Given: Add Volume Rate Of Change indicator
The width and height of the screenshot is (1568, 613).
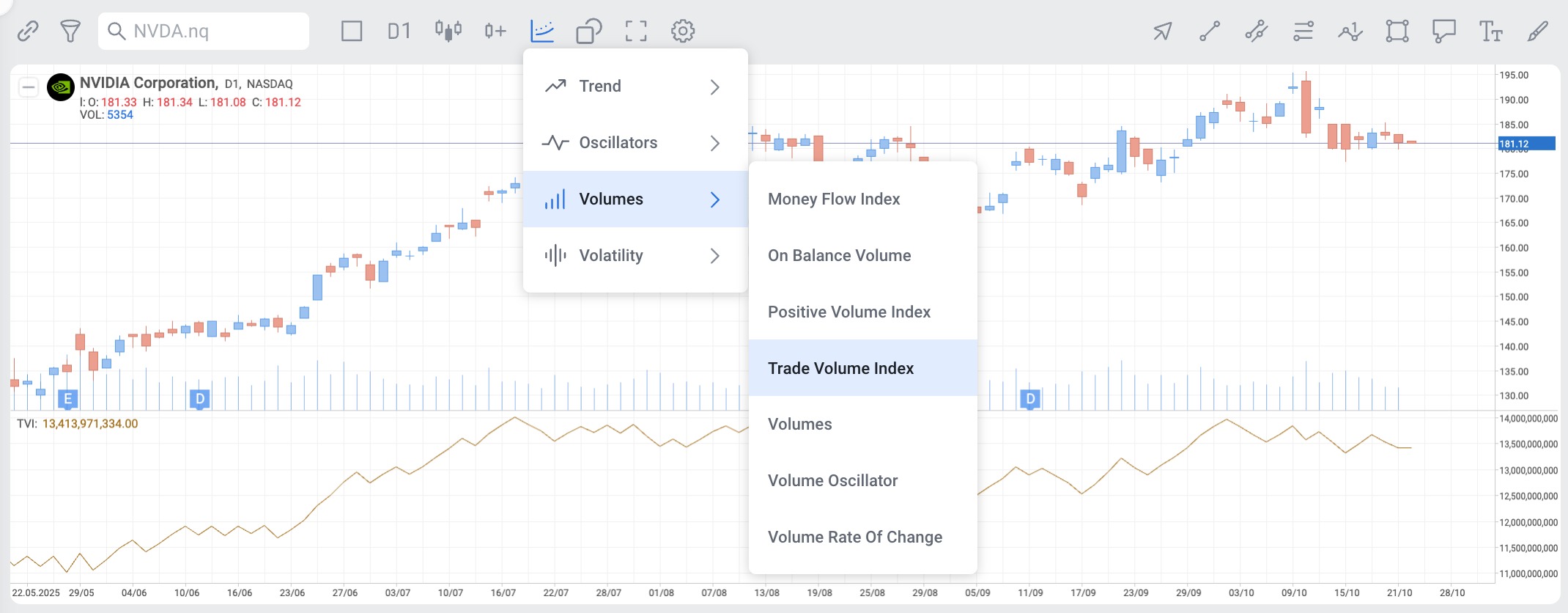Looking at the screenshot, I should pos(855,537).
